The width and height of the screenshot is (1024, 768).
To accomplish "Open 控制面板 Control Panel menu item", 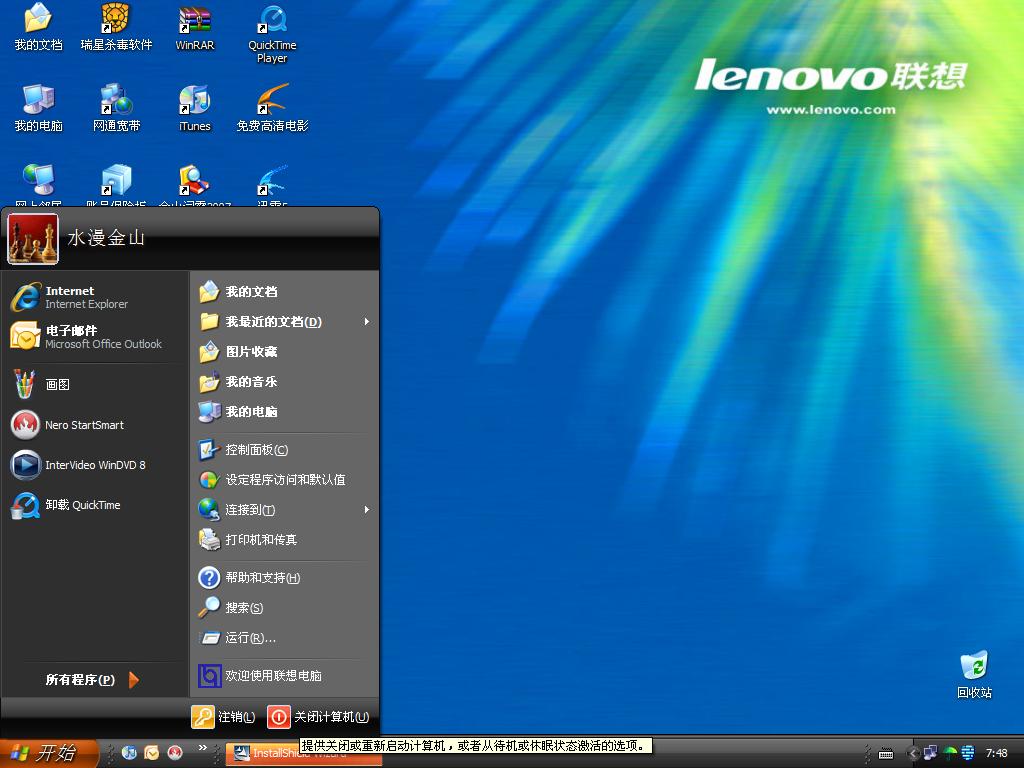I will [256, 450].
